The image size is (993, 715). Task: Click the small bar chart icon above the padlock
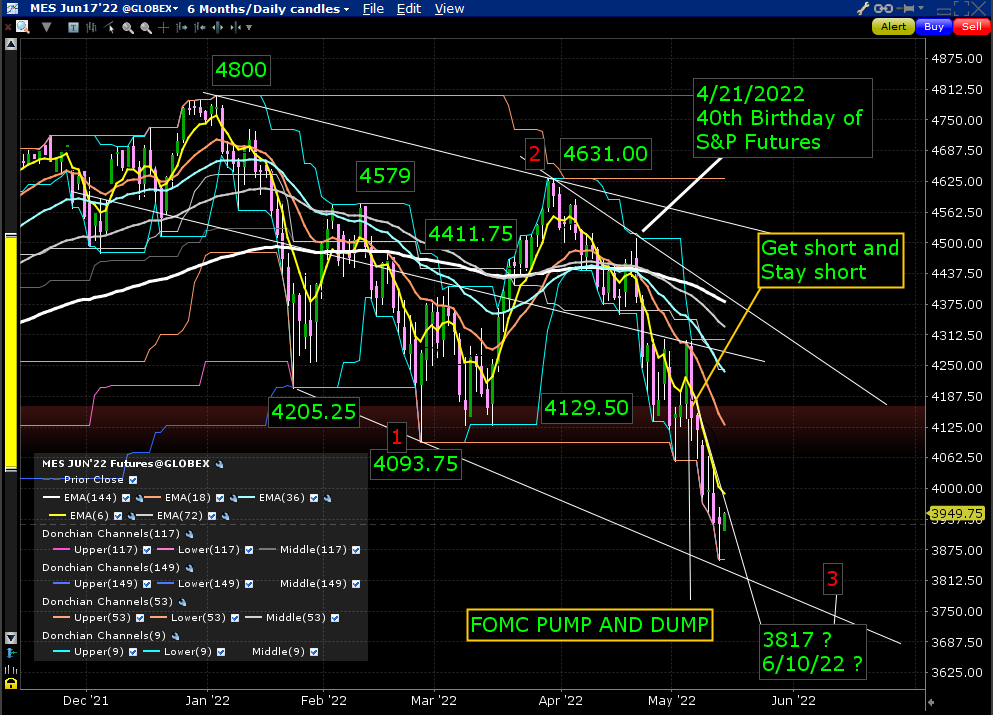11,669
